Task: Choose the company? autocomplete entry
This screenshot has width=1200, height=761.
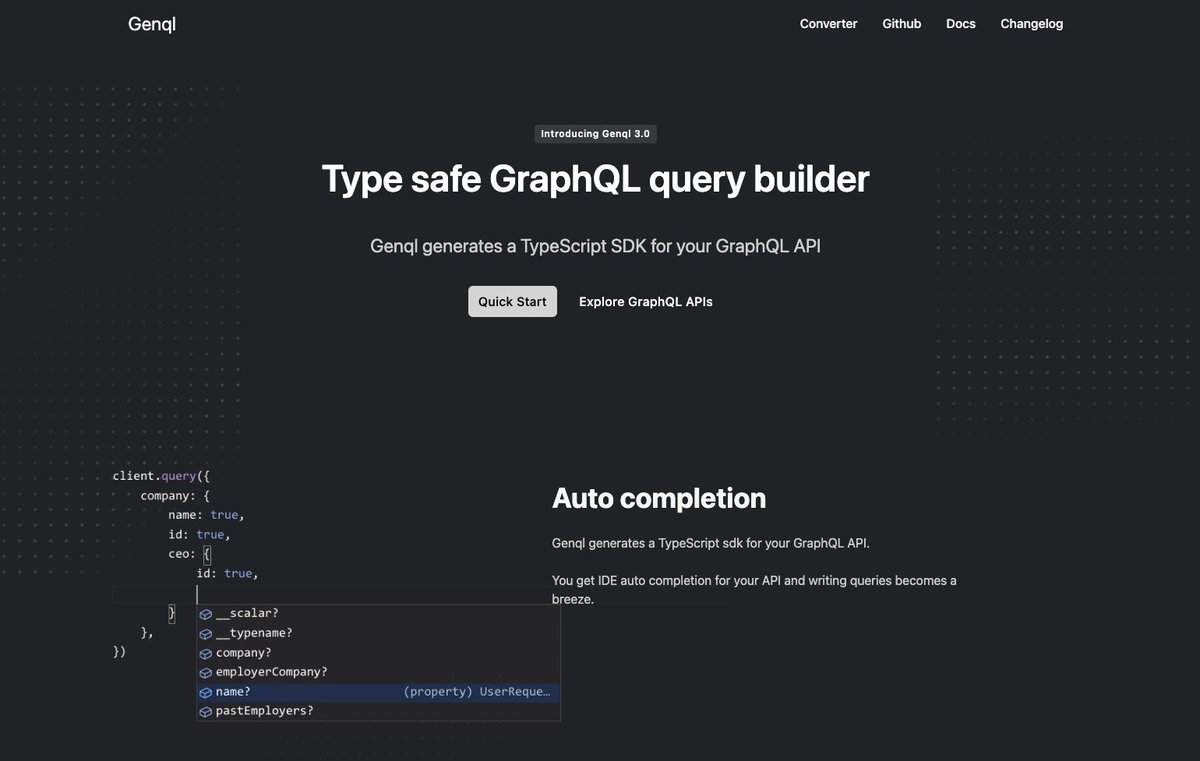Action: click(x=244, y=653)
